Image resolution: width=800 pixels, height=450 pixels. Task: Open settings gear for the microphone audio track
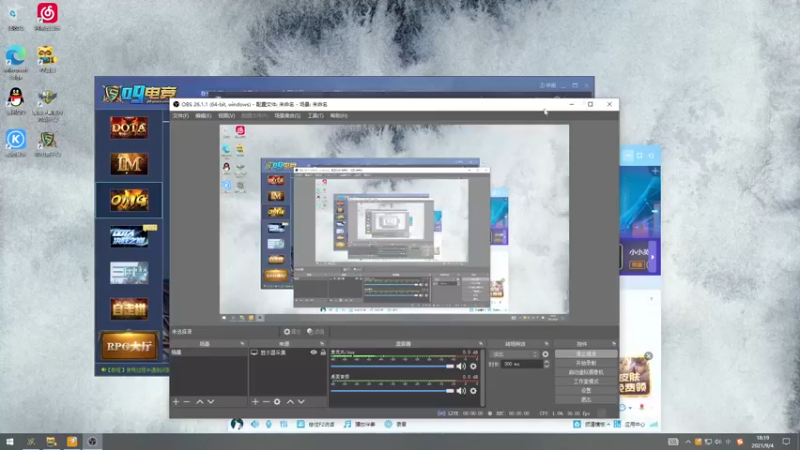tap(473, 366)
